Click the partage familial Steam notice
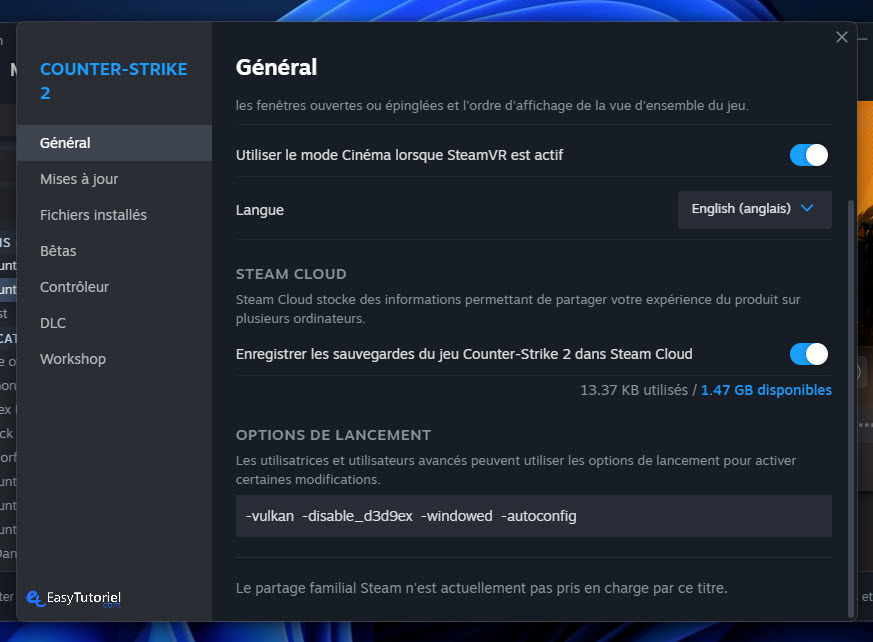Image resolution: width=873 pixels, height=642 pixels. (x=482, y=588)
